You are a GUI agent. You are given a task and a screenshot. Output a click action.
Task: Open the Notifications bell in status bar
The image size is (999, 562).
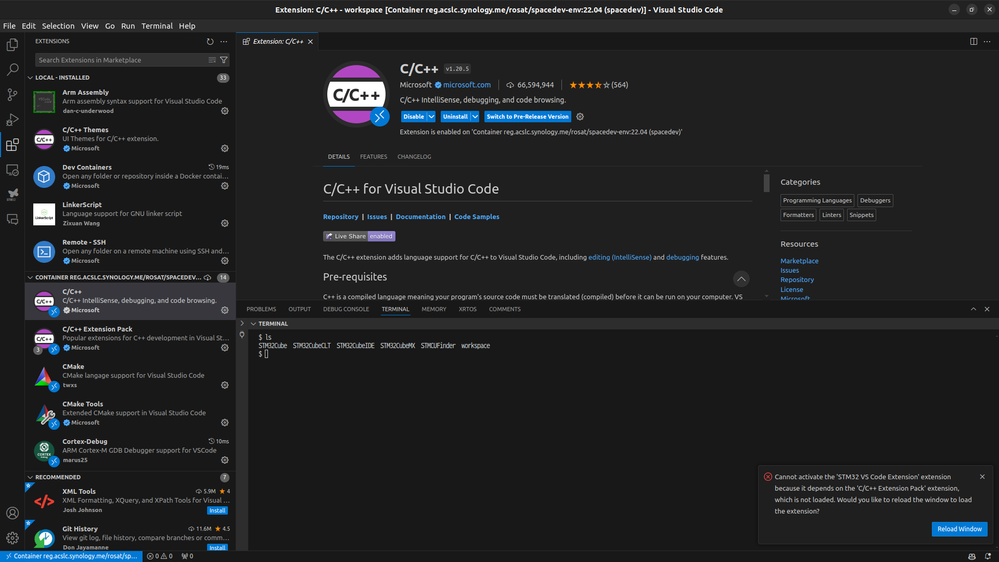coord(988,556)
